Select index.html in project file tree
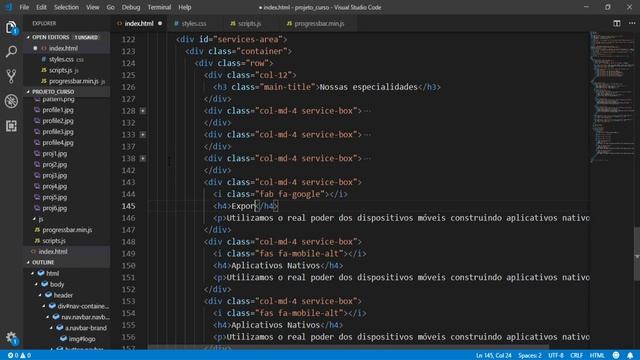Image resolution: width=640 pixels, height=360 pixels. point(53,252)
